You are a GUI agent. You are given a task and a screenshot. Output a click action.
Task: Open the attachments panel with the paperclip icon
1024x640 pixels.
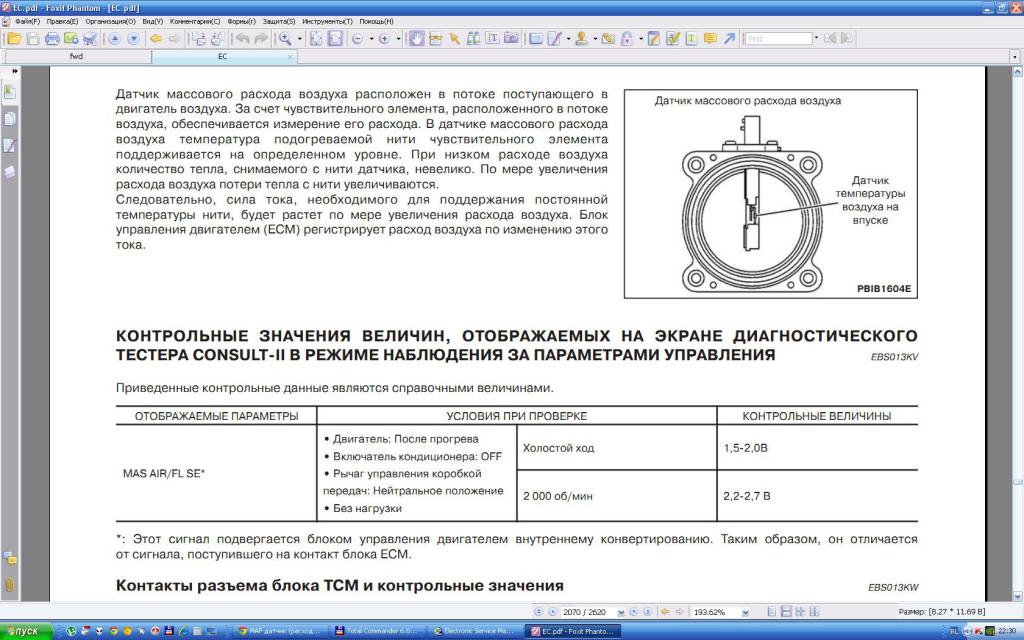pyautogui.click(x=10, y=585)
